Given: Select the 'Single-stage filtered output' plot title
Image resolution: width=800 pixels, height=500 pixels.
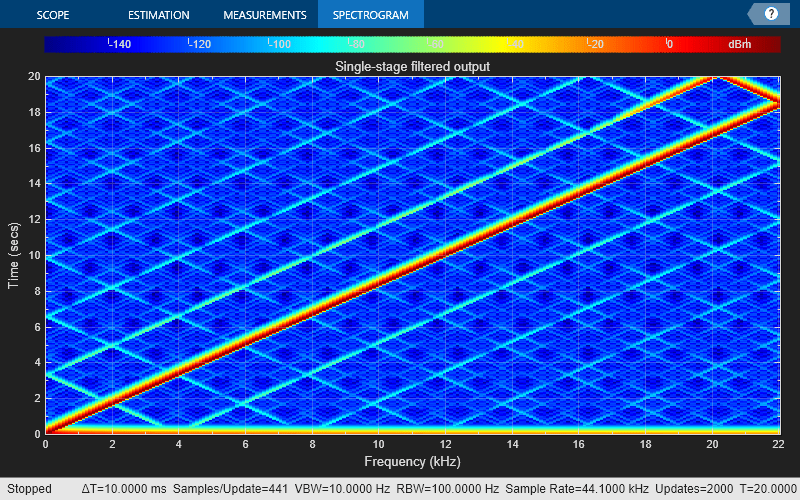Looking at the screenshot, I should click(x=412, y=66).
